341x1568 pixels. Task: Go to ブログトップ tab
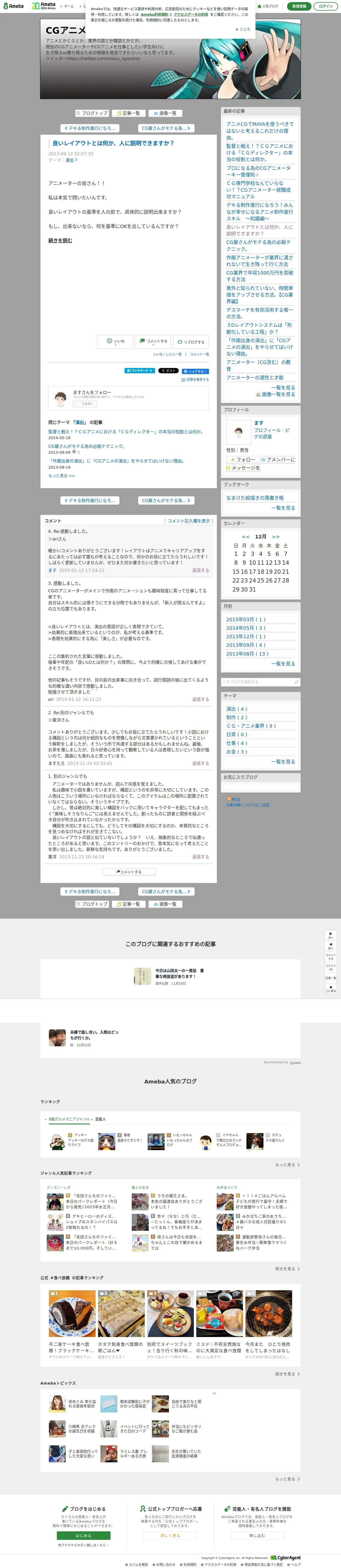point(92,113)
